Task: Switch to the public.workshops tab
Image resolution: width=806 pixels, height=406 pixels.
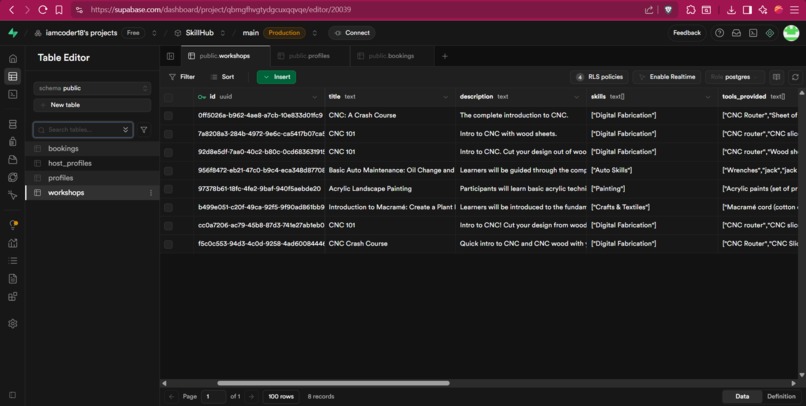Action: (225, 56)
